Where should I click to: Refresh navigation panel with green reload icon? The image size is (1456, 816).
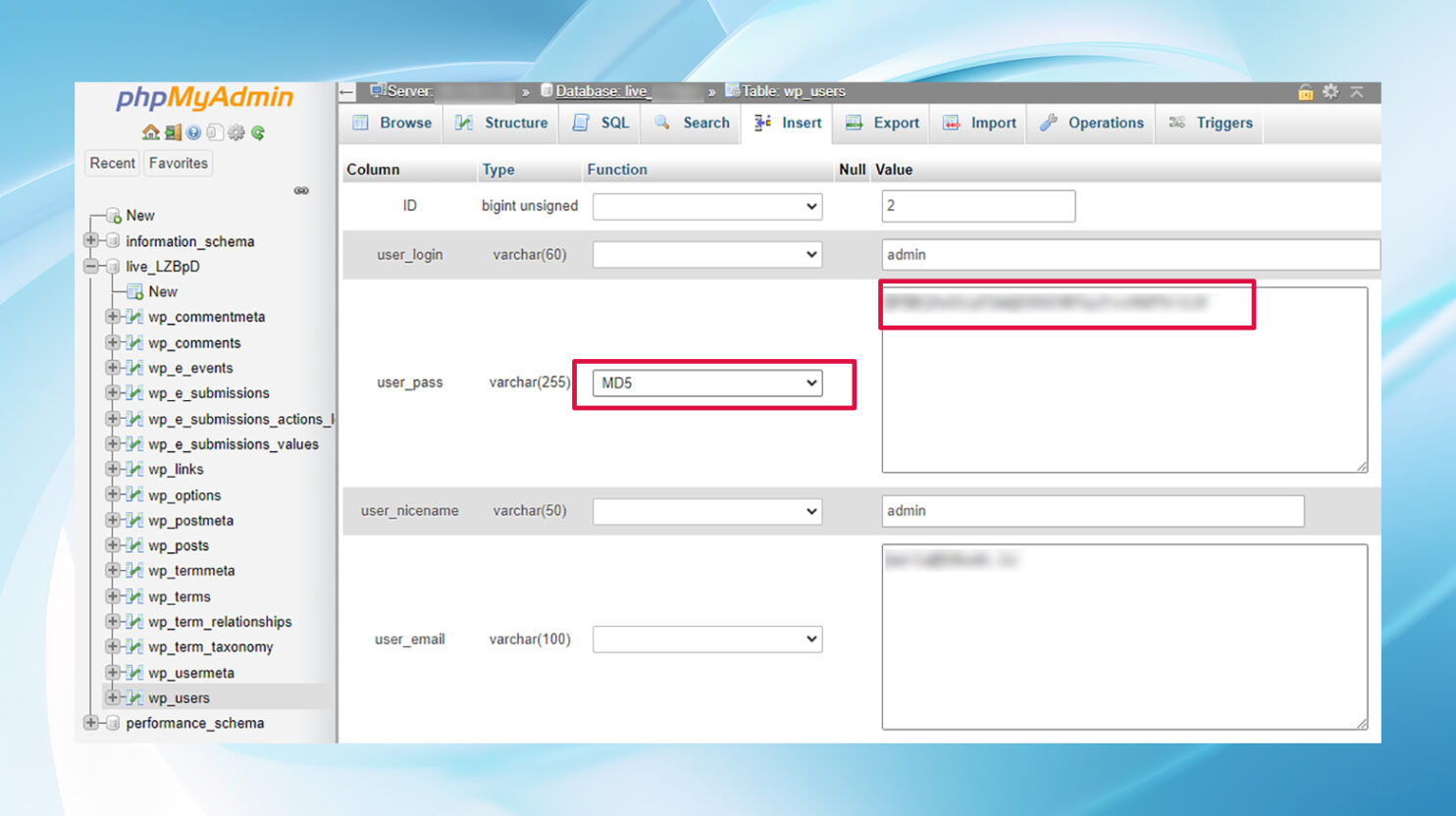[257, 132]
